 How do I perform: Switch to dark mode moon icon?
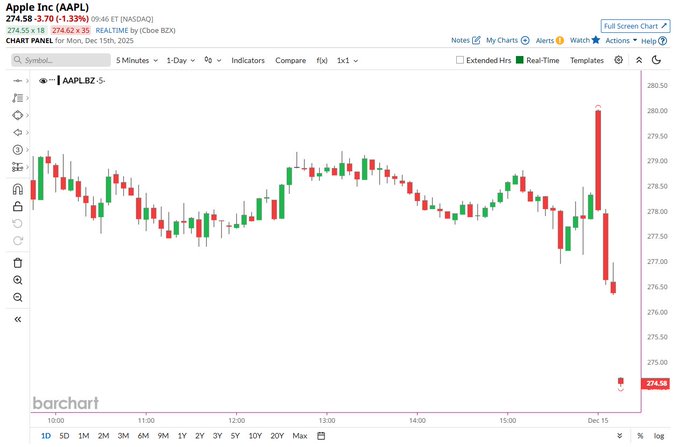pyautogui.click(x=657, y=60)
